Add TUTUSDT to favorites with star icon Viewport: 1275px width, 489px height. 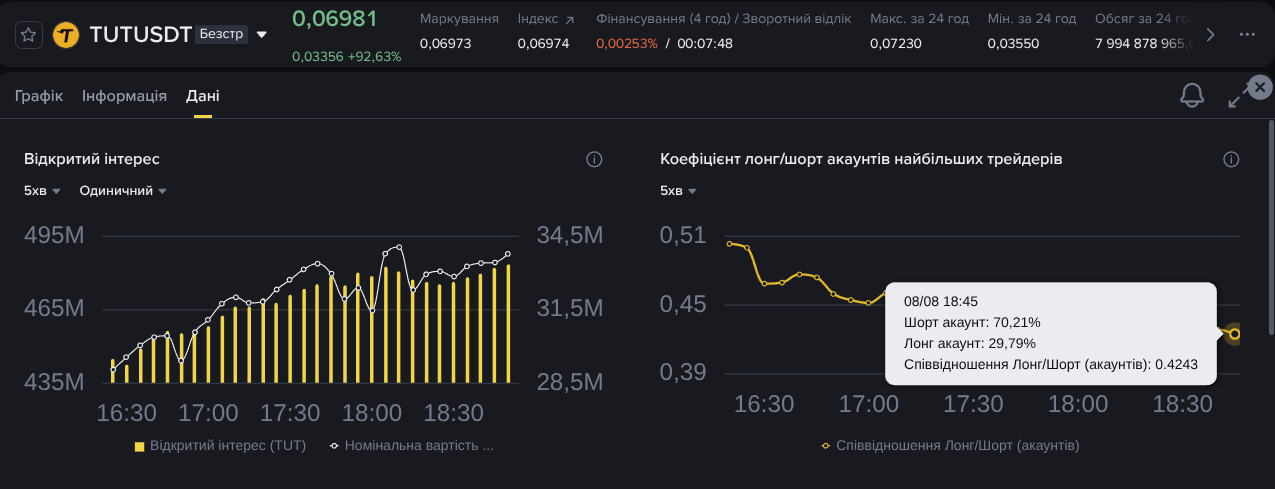tap(29, 35)
